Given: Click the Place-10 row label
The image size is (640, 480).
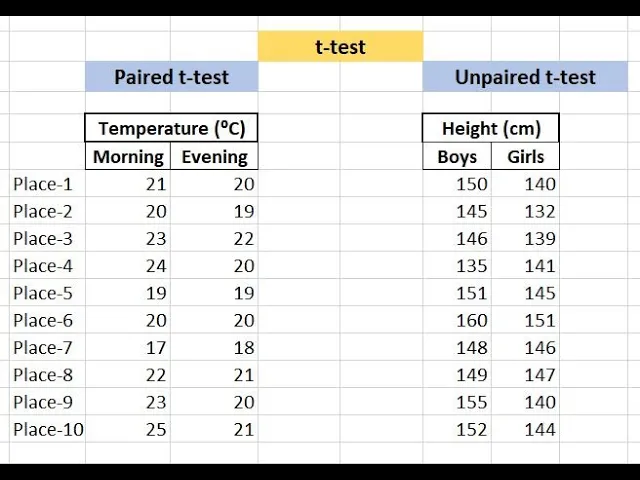Looking at the screenshot, I should (x=47, y=430).
